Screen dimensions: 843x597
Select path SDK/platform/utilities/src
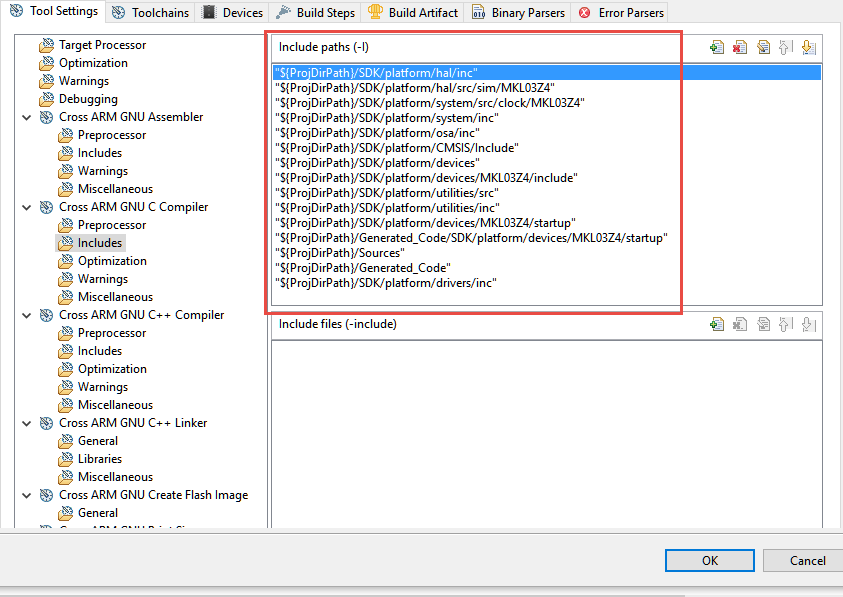(x=547, y=193)
